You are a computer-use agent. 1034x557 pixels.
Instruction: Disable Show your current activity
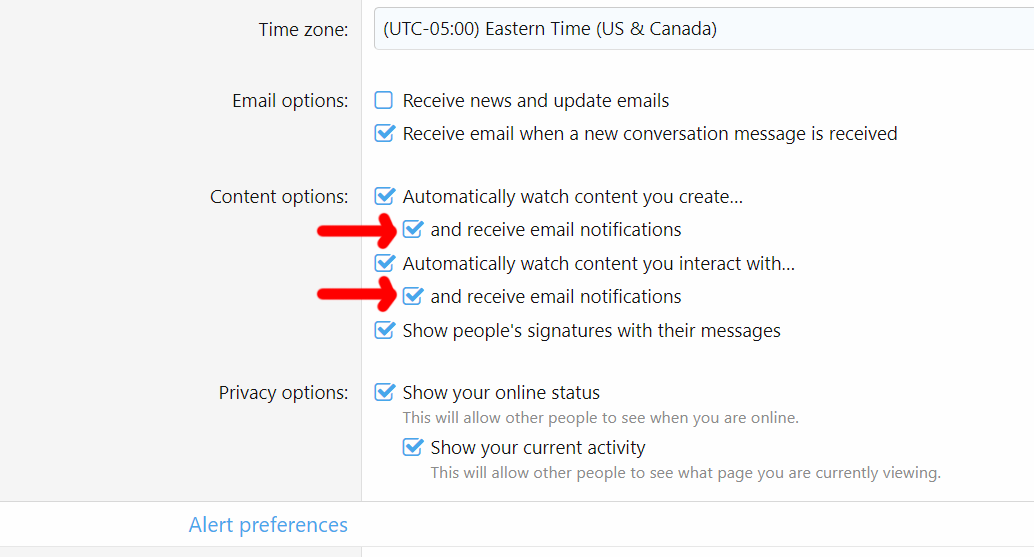412,447
